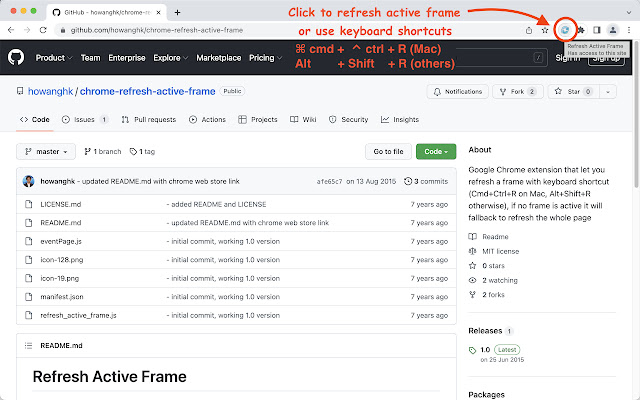Screen dimensions: 640x400
Task: Open the icon-19.png file
Action: (60, 278)
